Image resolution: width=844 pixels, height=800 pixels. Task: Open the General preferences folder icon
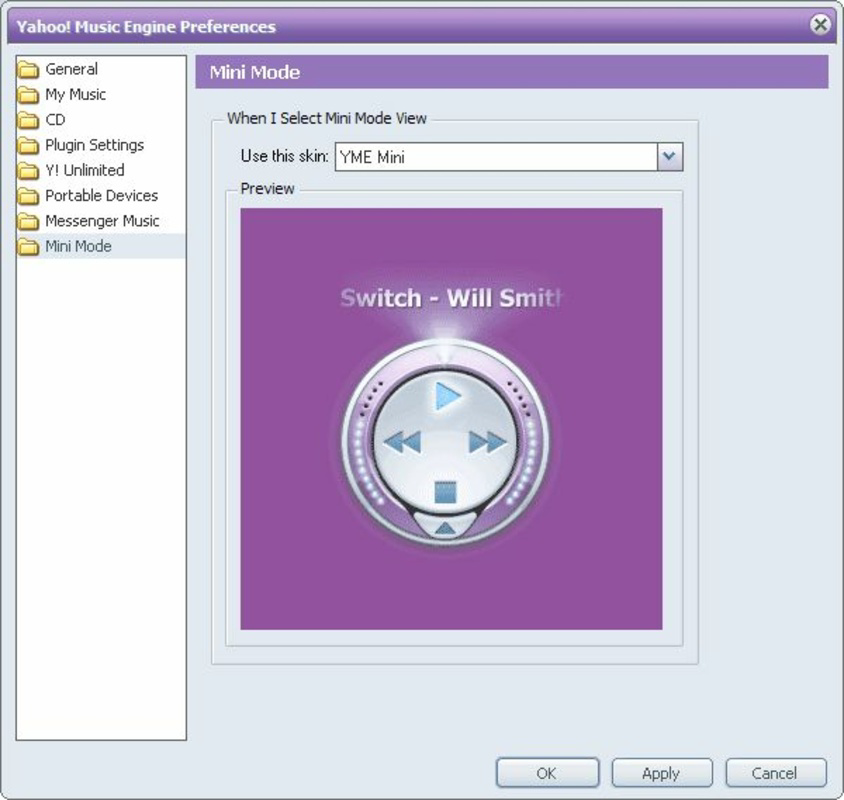[27, 69]
